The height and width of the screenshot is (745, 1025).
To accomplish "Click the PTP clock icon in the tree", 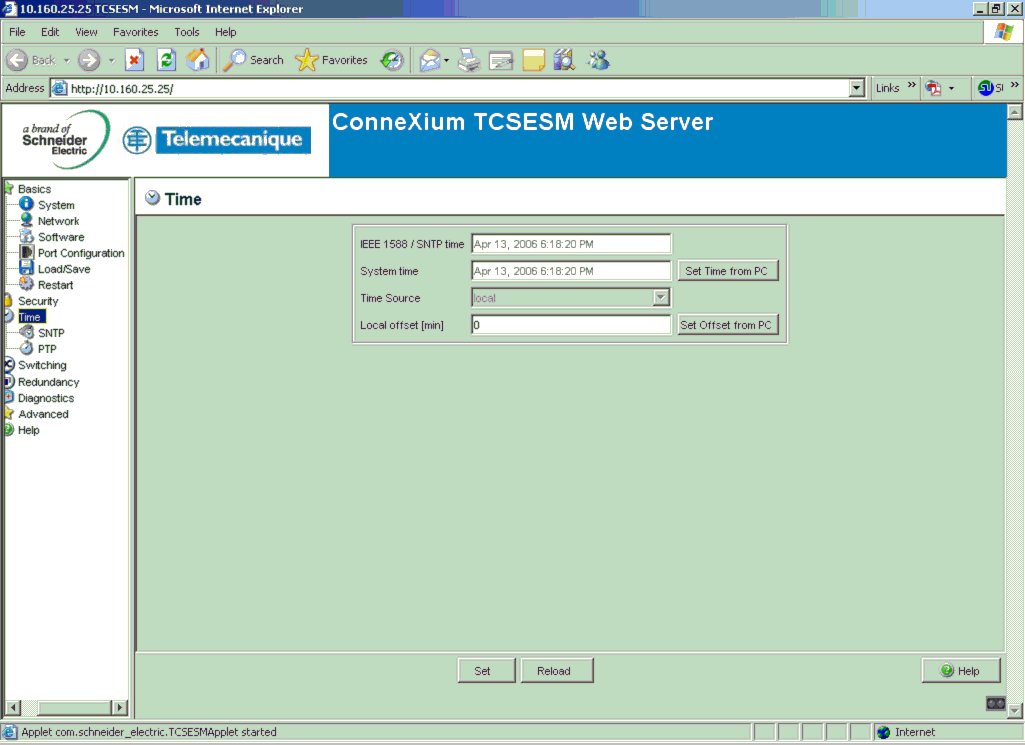I will (26, 348).
